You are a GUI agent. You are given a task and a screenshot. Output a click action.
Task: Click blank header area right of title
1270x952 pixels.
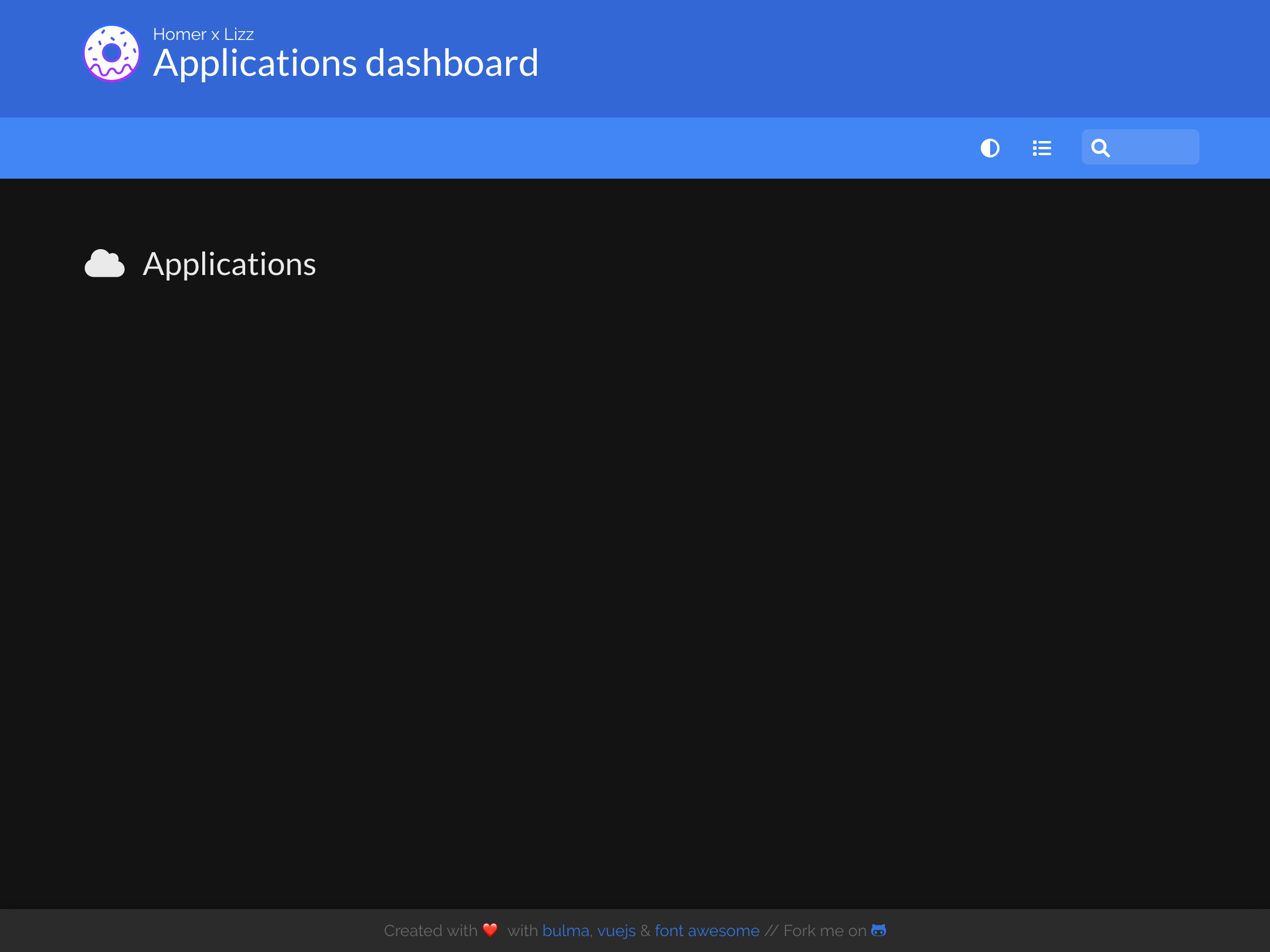882,59
